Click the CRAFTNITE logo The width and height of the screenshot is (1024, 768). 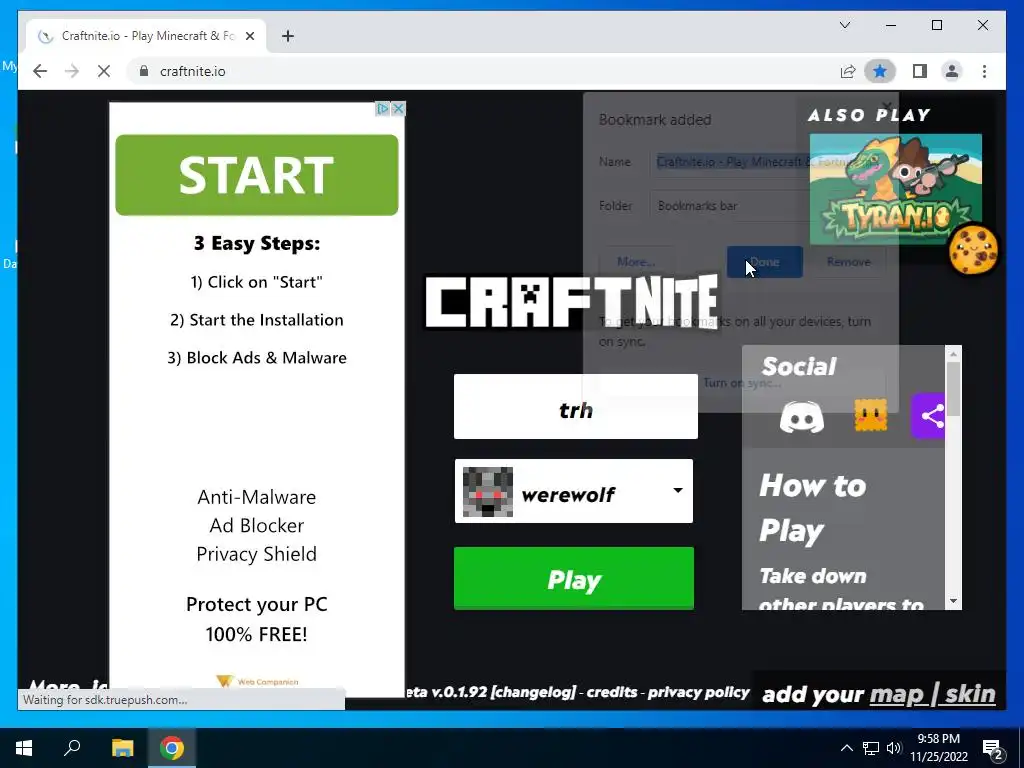[572, 301]
